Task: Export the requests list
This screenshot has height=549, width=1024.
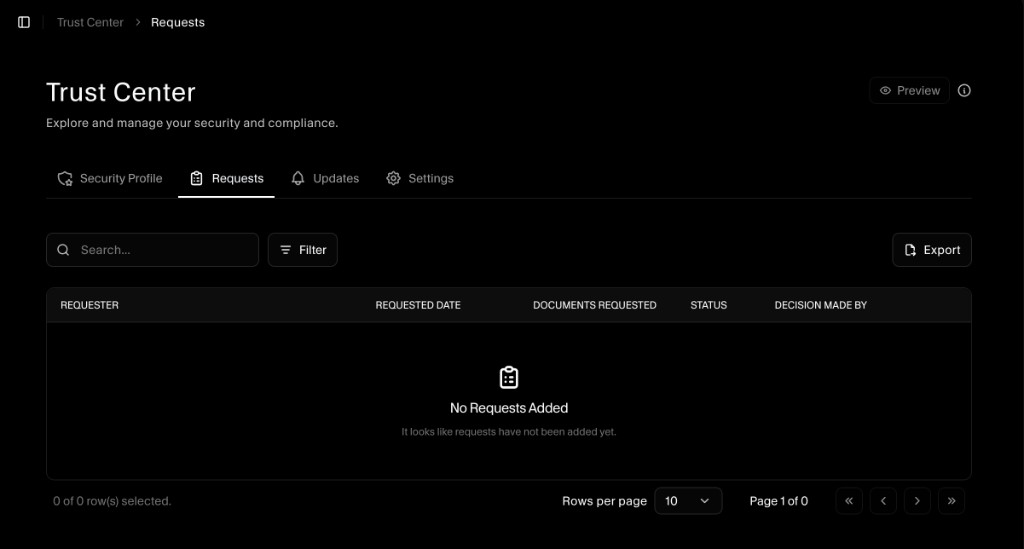Action: (931, 250)
